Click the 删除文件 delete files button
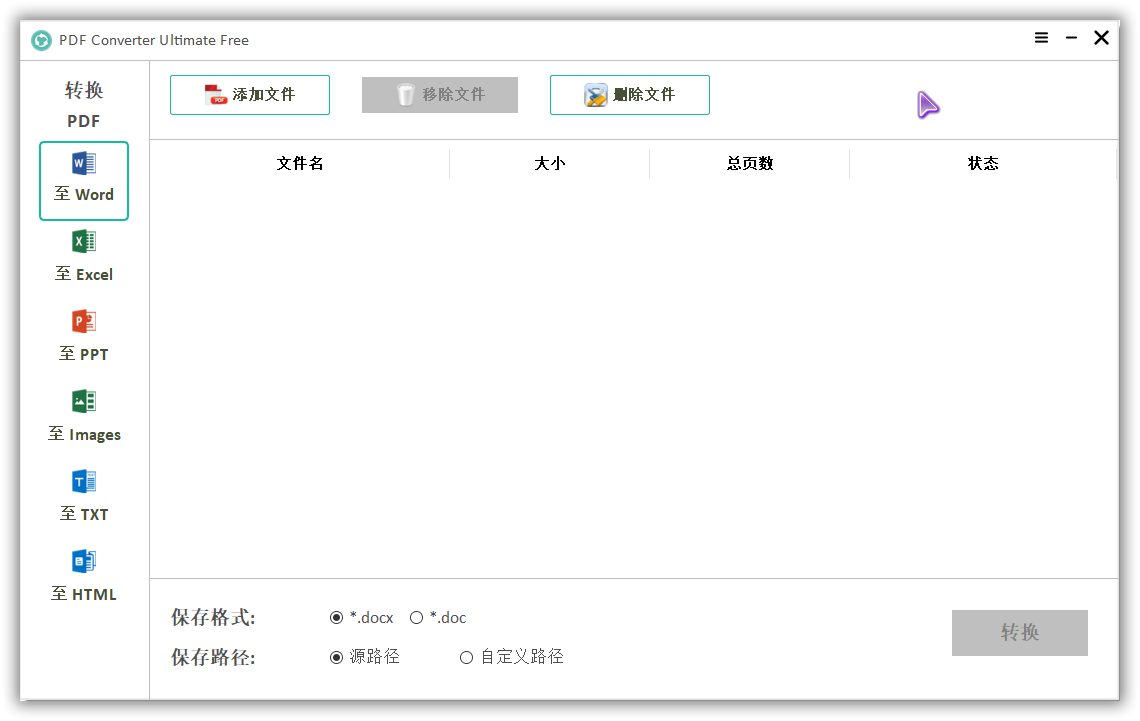Screen dimensions: 1140x721 click(630, 95)
